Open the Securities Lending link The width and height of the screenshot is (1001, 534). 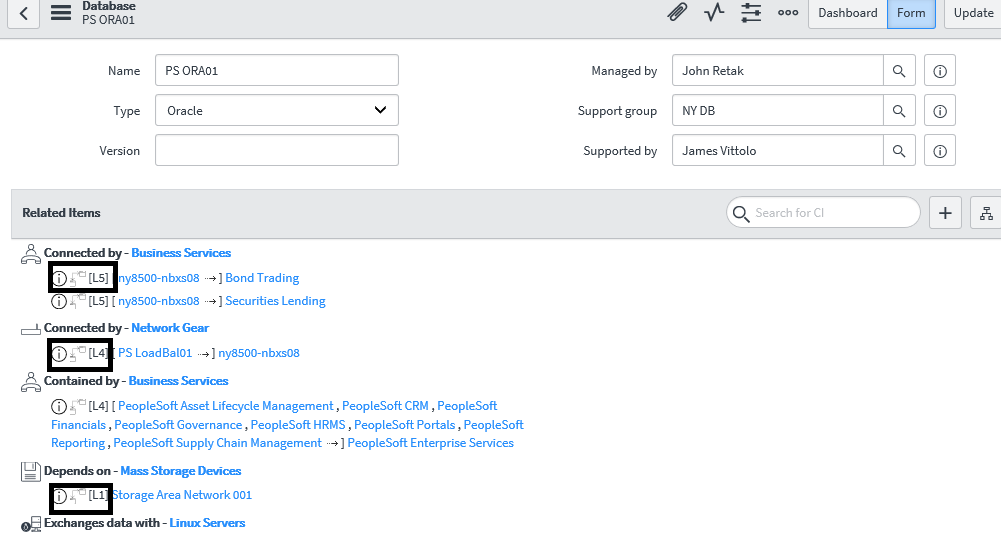coord(275,301)
